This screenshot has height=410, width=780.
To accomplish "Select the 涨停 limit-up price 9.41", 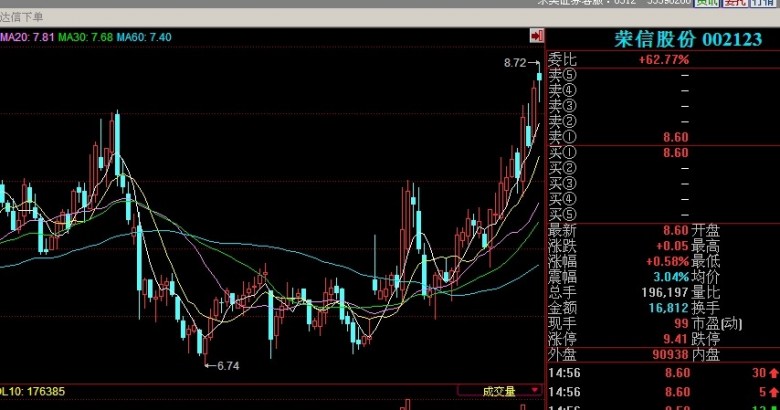I will click(x=676, y=339).
